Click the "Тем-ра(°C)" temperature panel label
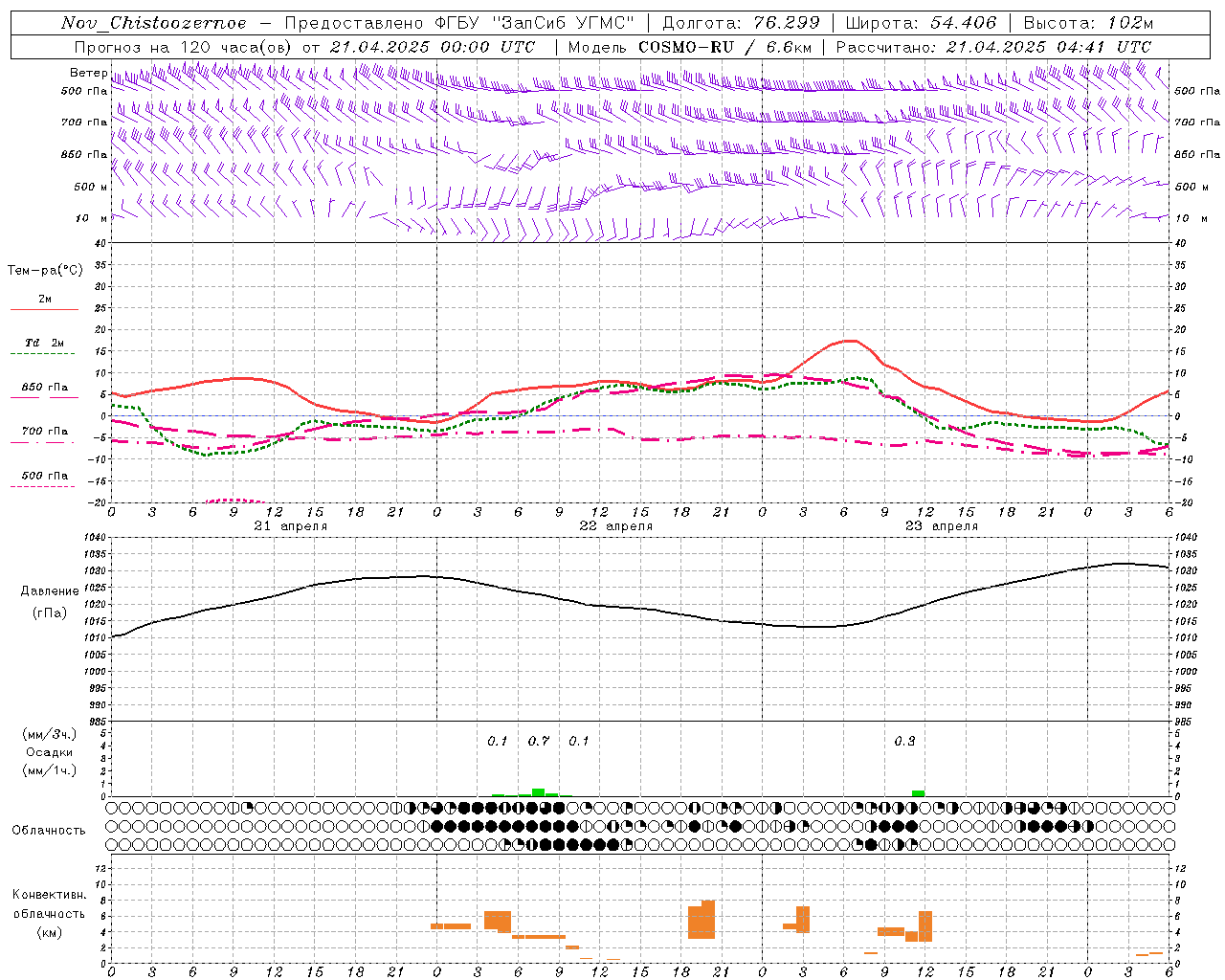Image resolution: width=1225 pixels, height=980 pixels. coord(45,271)
